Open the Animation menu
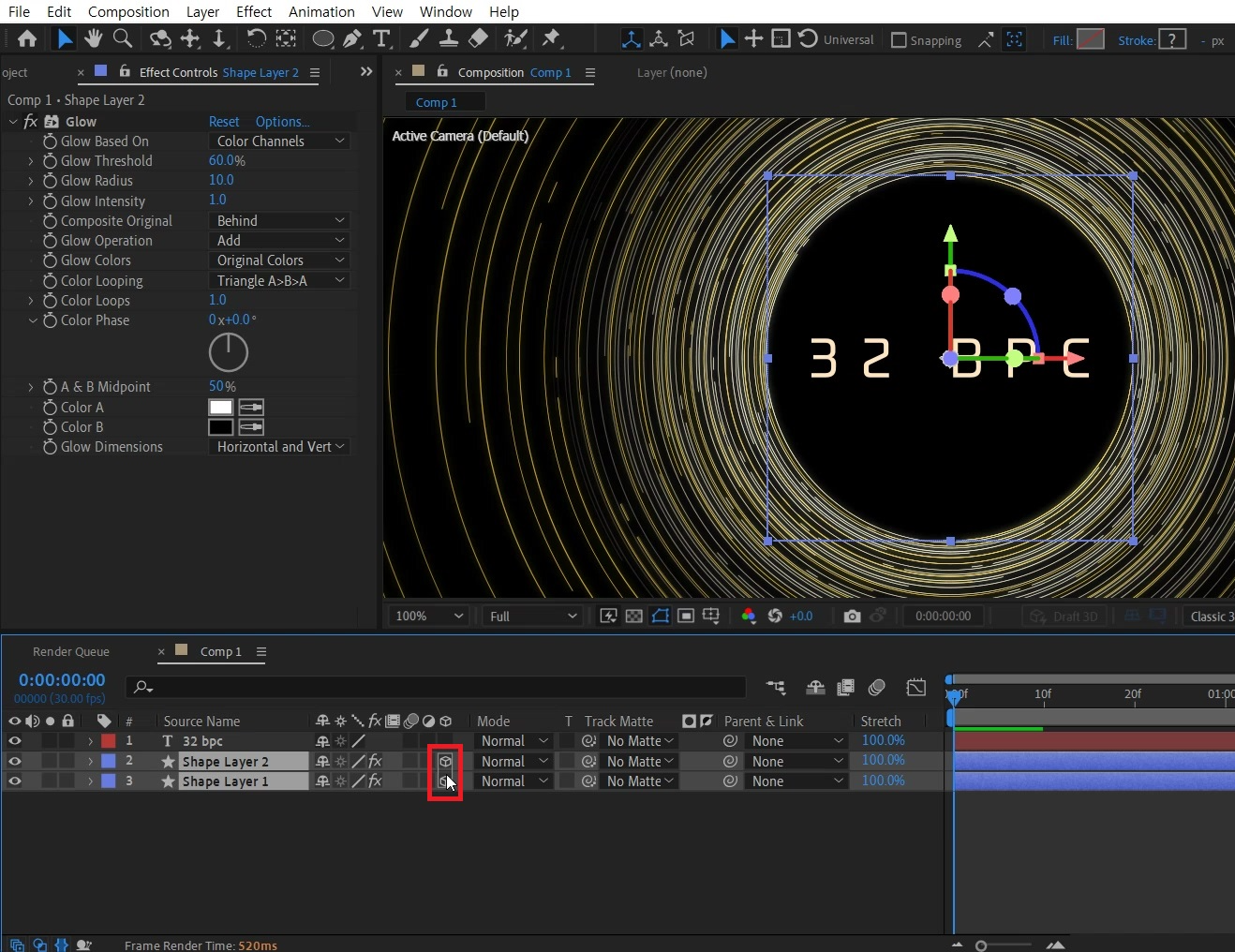 (x=321, y=11)
